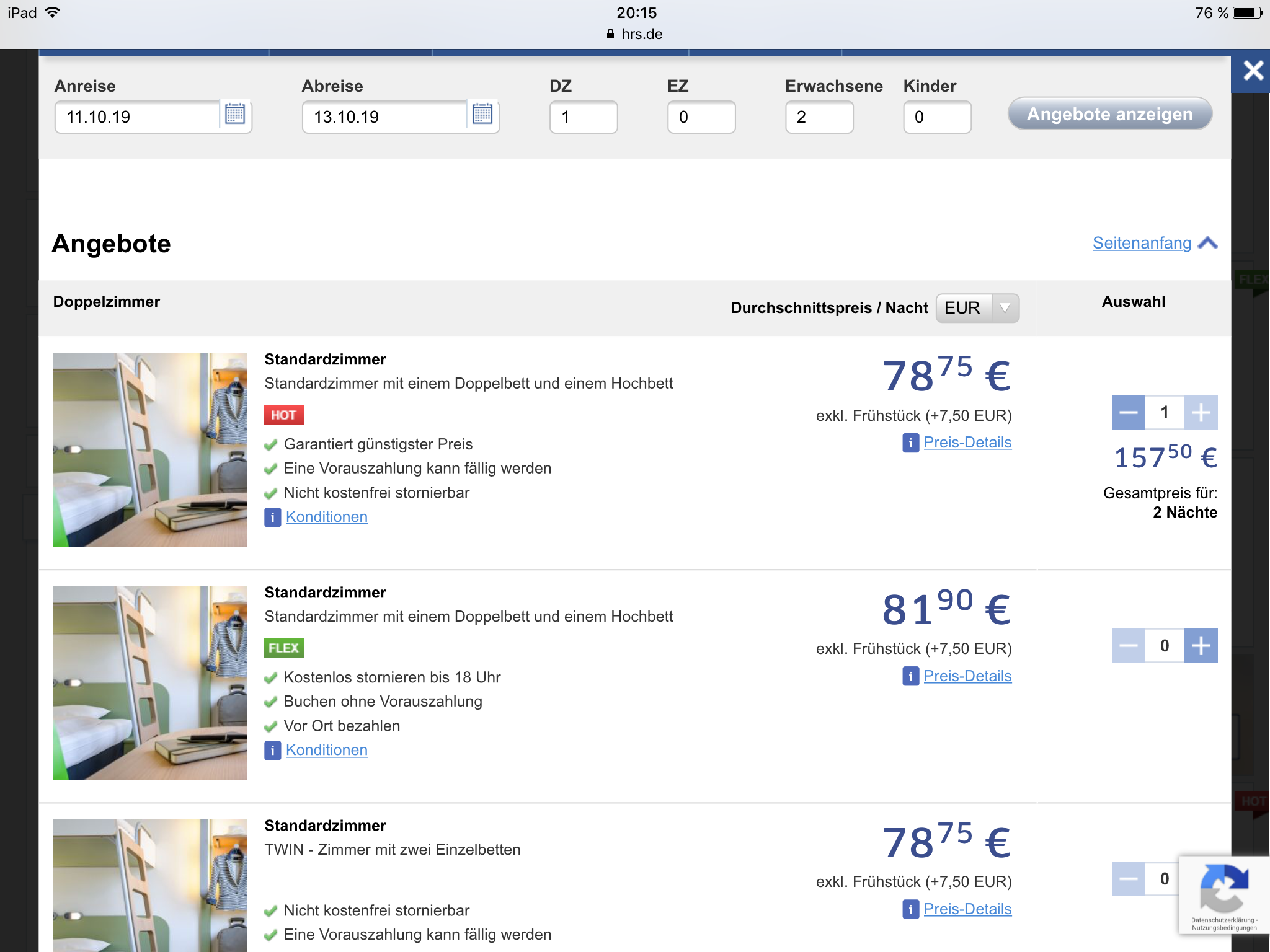This screenshot has width=1270, height=952.
Task: Open Konditionen for the HOT offer
Action: [327, 517]
